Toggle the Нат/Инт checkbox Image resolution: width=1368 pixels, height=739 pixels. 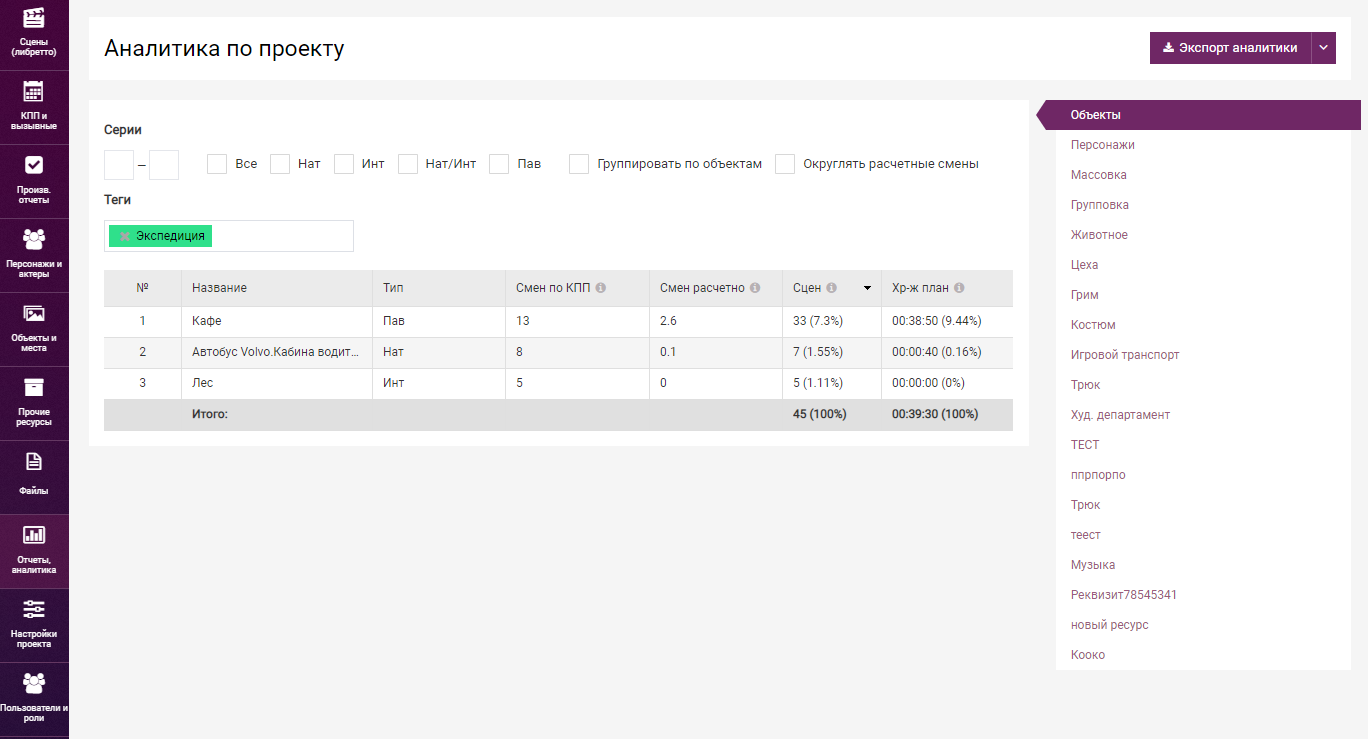click(x=408, y=164)
